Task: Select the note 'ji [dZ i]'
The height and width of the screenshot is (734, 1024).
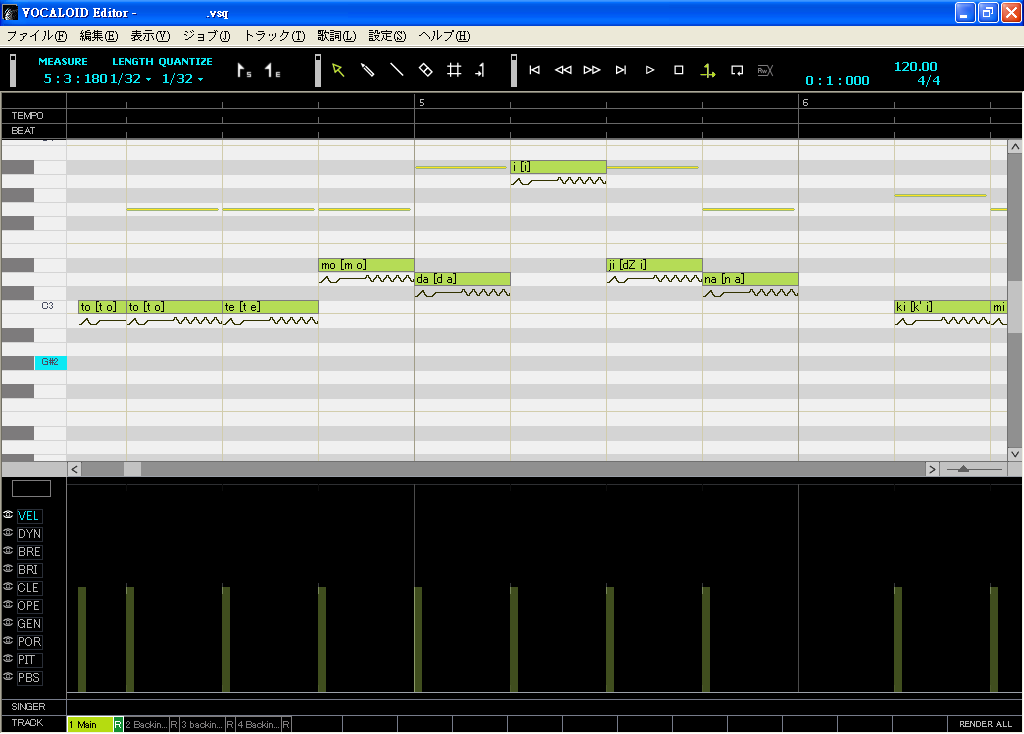Action: pos(654,264)
